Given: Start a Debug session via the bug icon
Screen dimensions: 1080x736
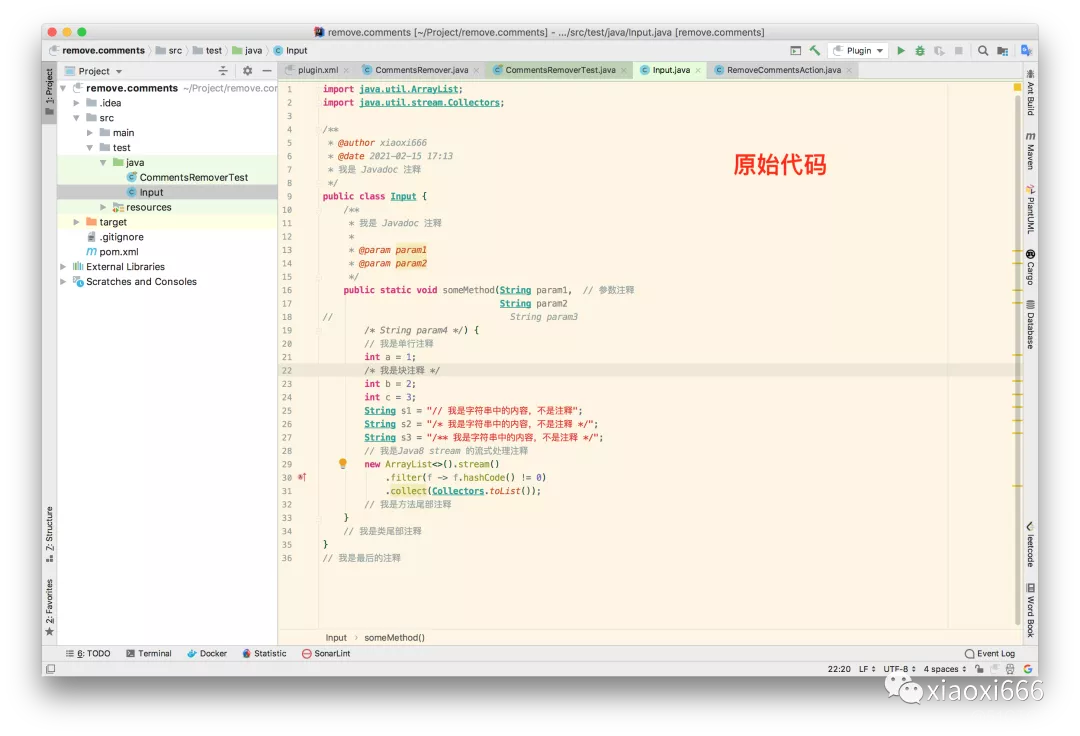Looking at the screenshot, I should pyautogui.click(x=918, y=50).
